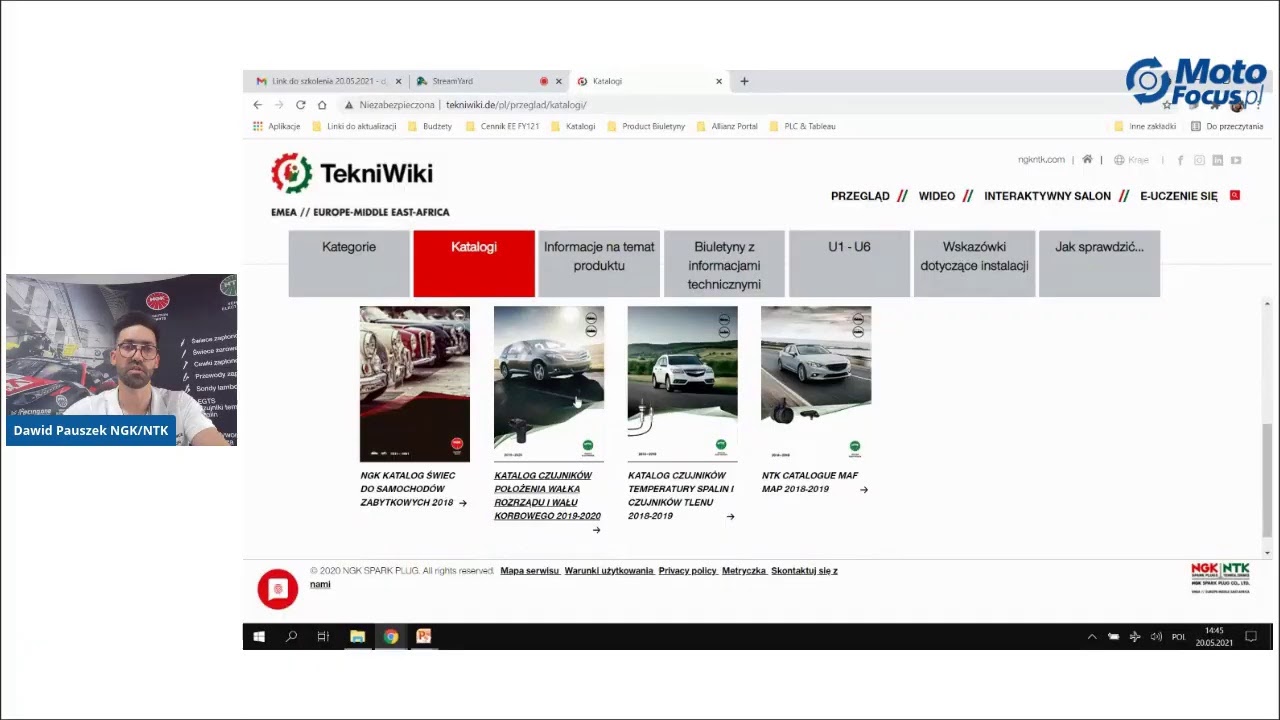Open 'Informacje na temat produktu' tab
Screen dimensions: 1280x720
point(599,264)
